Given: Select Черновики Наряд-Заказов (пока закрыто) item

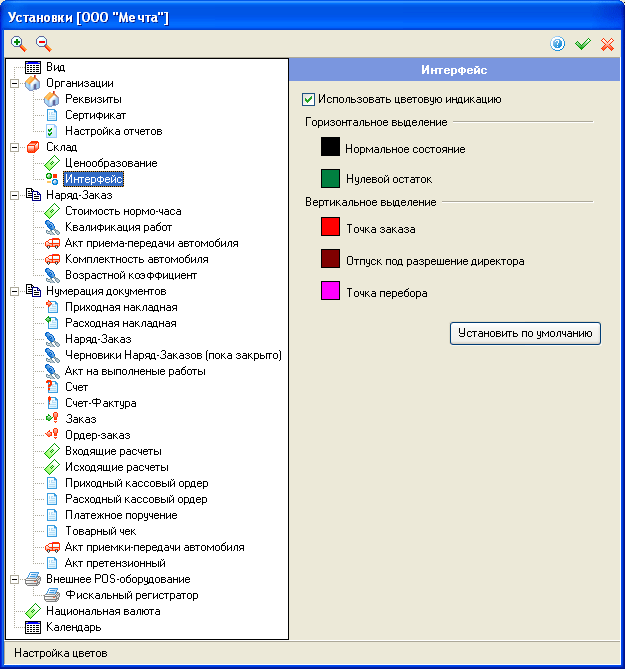Looking at the screenshot, I should (173, 355).
